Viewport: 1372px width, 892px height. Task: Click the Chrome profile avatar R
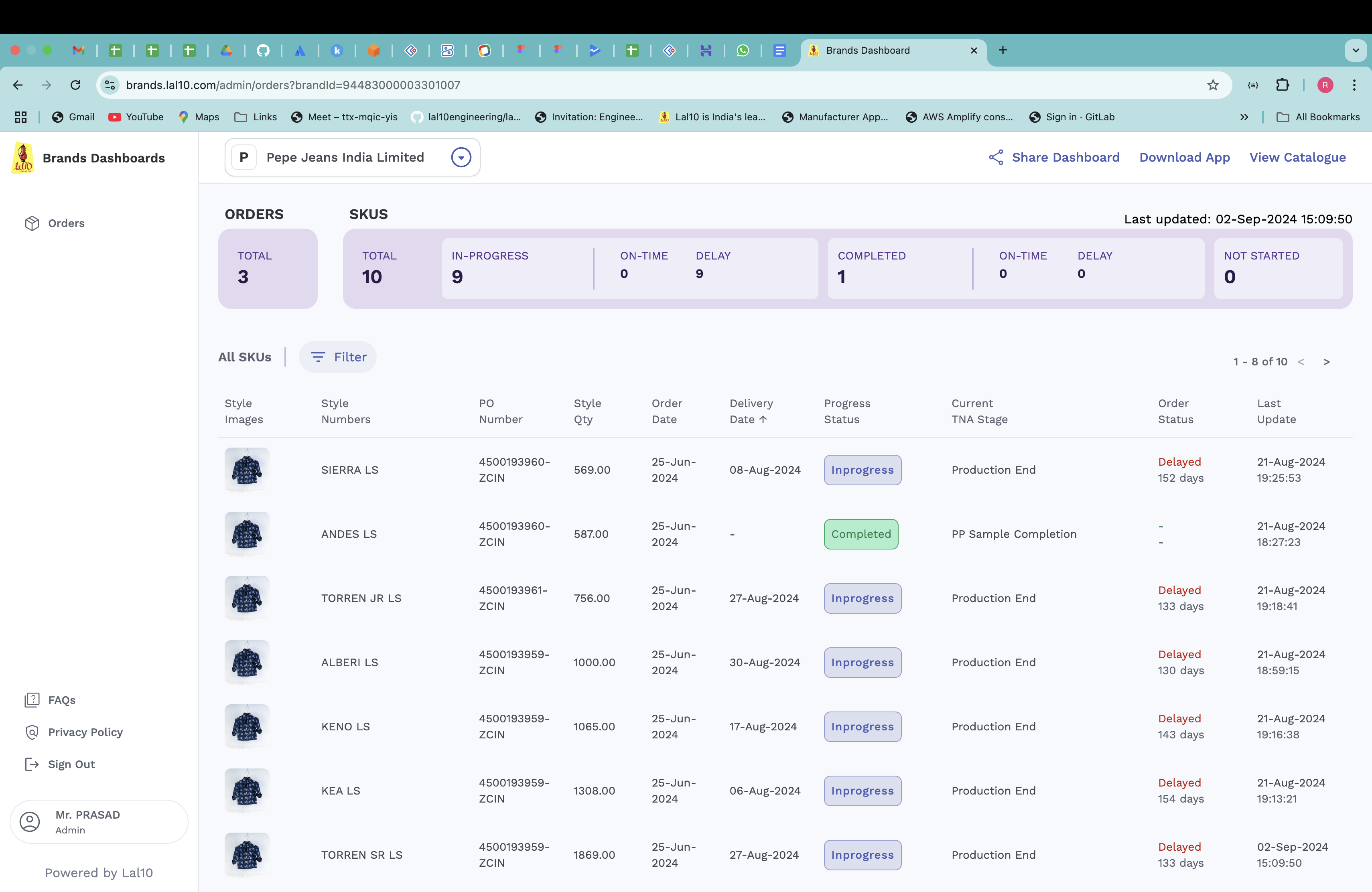(x=1325, y=85)
